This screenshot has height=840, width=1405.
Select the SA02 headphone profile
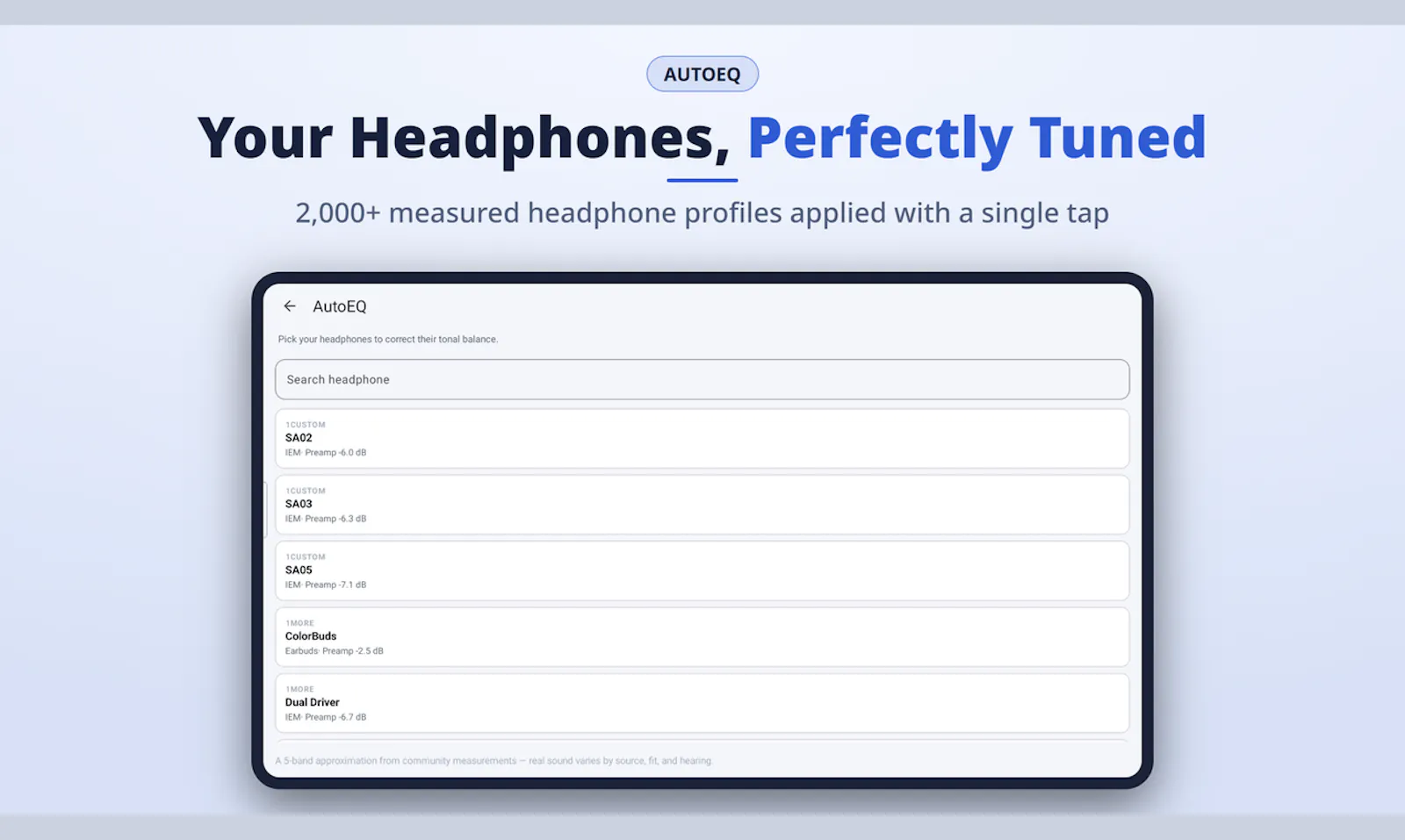tap(702, 439)
